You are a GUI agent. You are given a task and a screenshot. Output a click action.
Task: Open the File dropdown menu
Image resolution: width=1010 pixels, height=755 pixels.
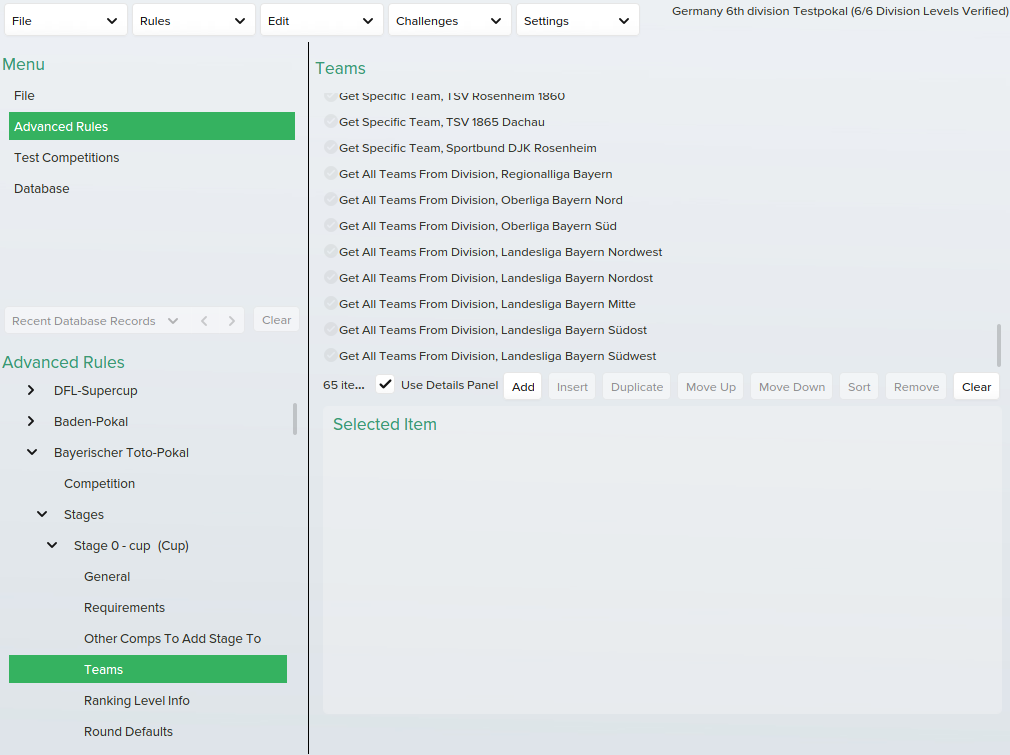click(x=65, y=21)
